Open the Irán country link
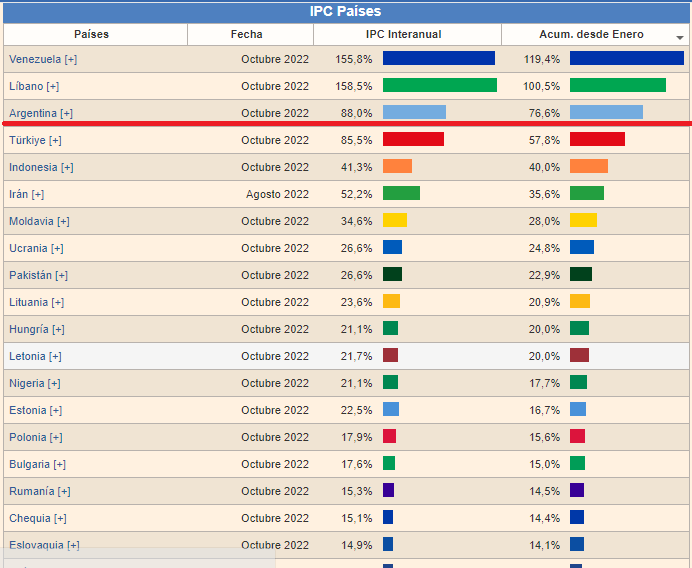The height and width of the screenshot is (568, 692). tap(18, 194)
